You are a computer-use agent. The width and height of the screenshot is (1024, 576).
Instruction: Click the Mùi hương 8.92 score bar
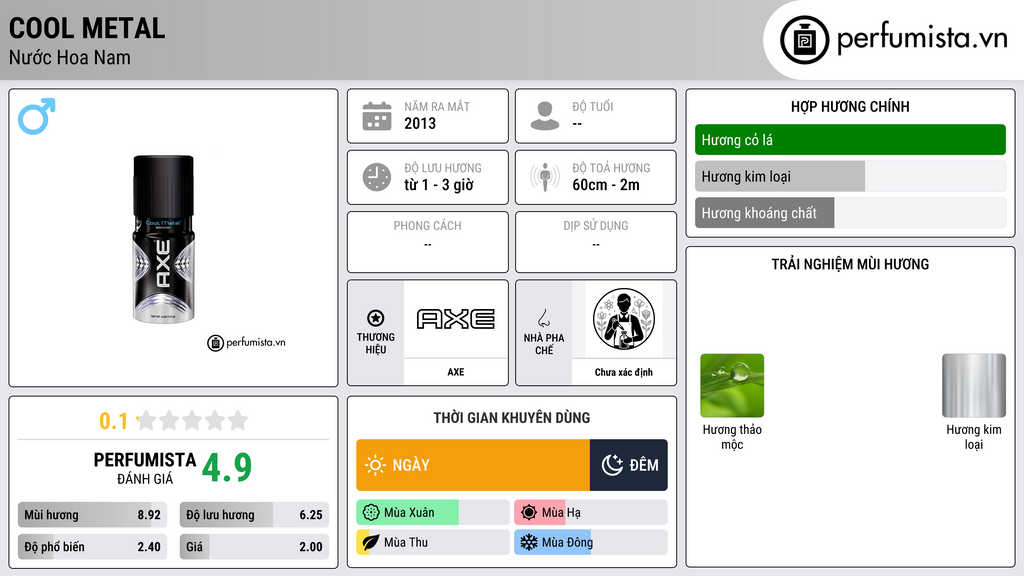(92, 515)
